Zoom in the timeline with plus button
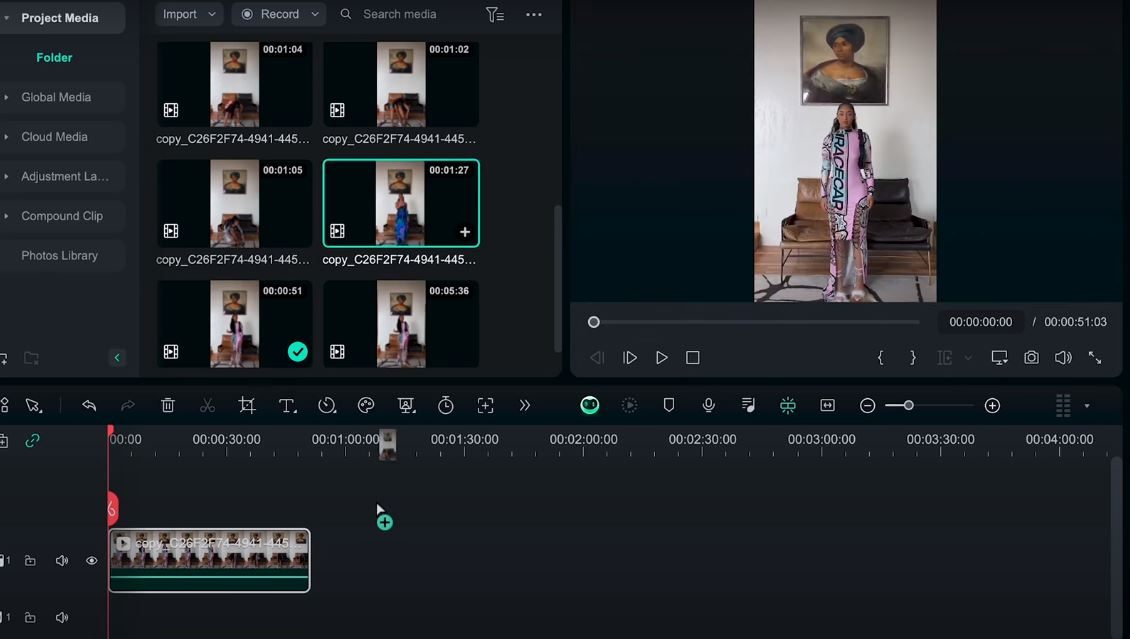Image resolution: width=1130 pixels, height=639 pixels. coord(992,406)
